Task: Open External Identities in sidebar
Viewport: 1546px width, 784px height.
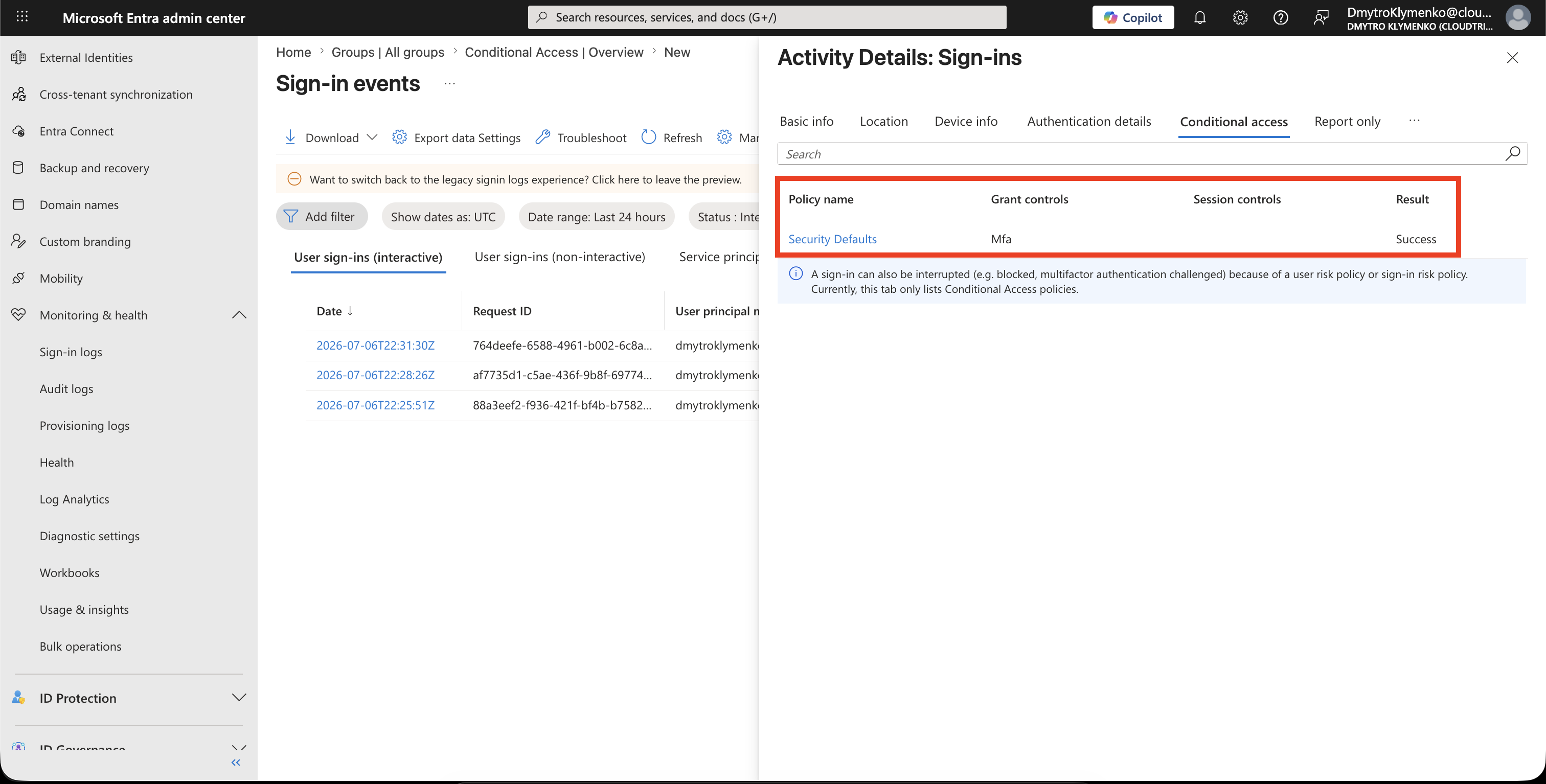Action: point(86,58)
